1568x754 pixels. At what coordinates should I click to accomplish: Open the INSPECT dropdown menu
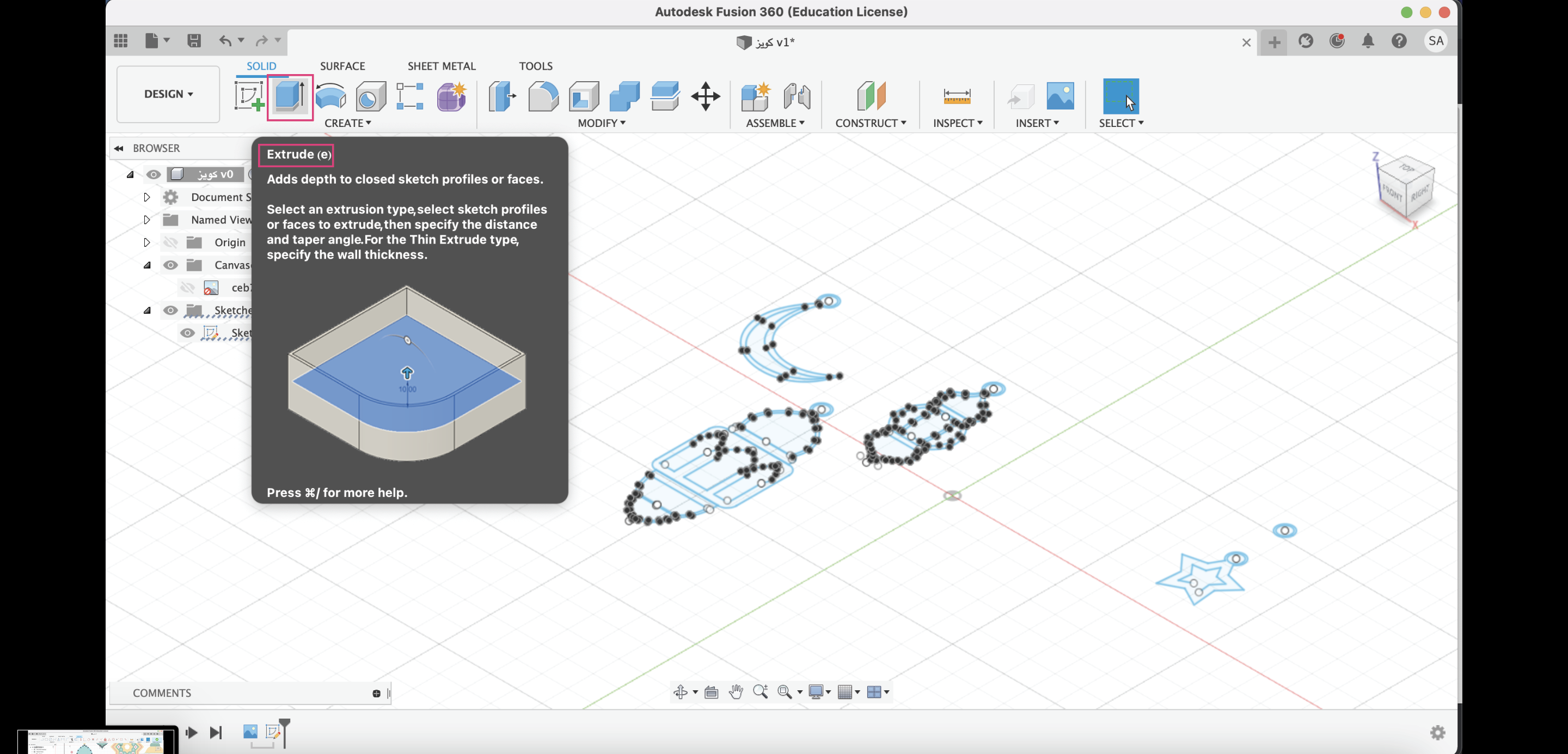click(958, 123)
